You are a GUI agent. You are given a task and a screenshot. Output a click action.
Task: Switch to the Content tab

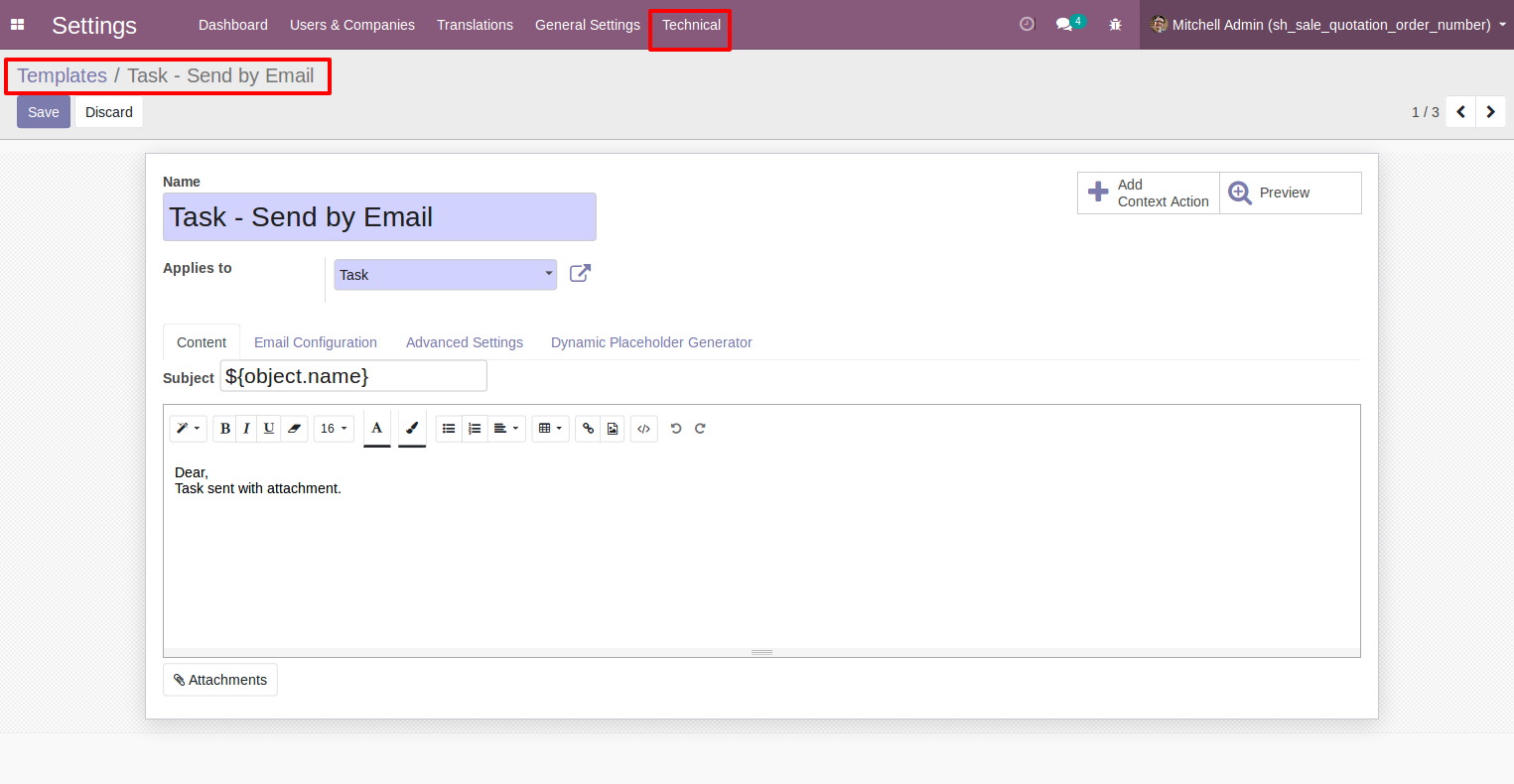(202, 342)
